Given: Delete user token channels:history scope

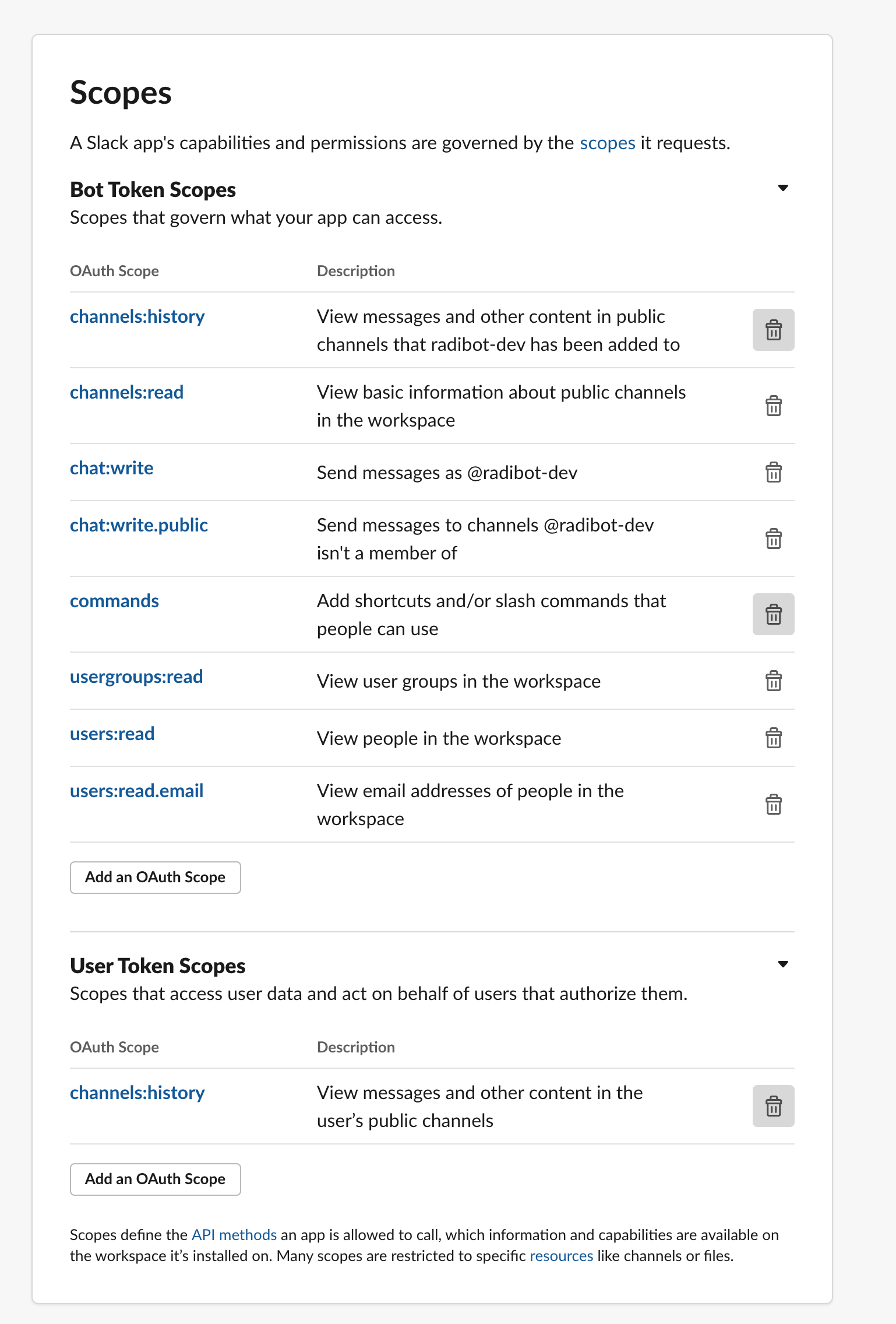Looking at the screenshot, I should 773,1106.
